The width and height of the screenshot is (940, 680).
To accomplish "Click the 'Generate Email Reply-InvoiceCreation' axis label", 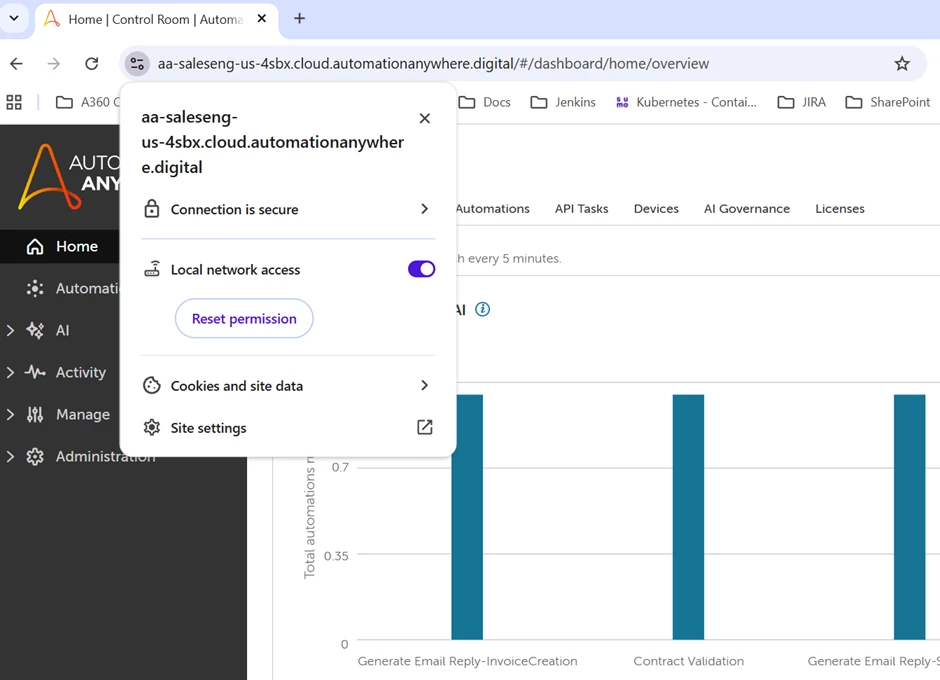I will point(468,661).
